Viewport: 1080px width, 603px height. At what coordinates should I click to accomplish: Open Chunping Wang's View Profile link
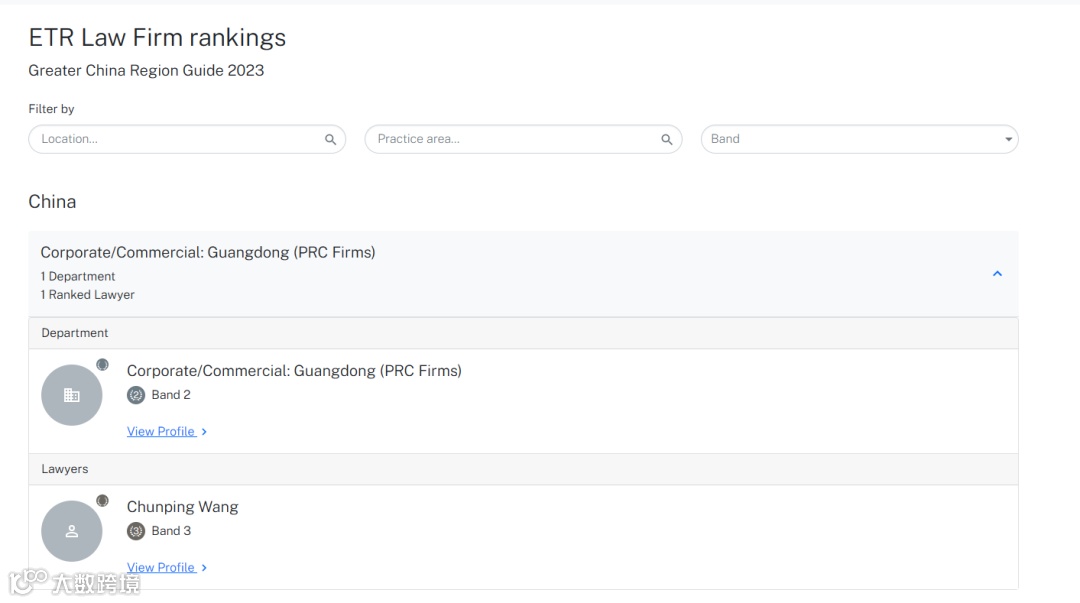point(161,568)
